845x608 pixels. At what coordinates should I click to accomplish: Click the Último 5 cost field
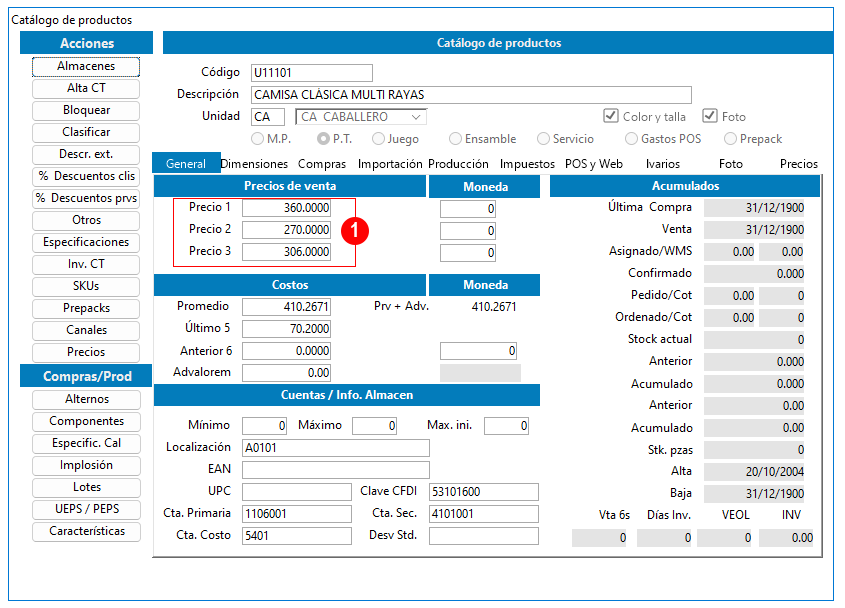(x=286, y=329)
